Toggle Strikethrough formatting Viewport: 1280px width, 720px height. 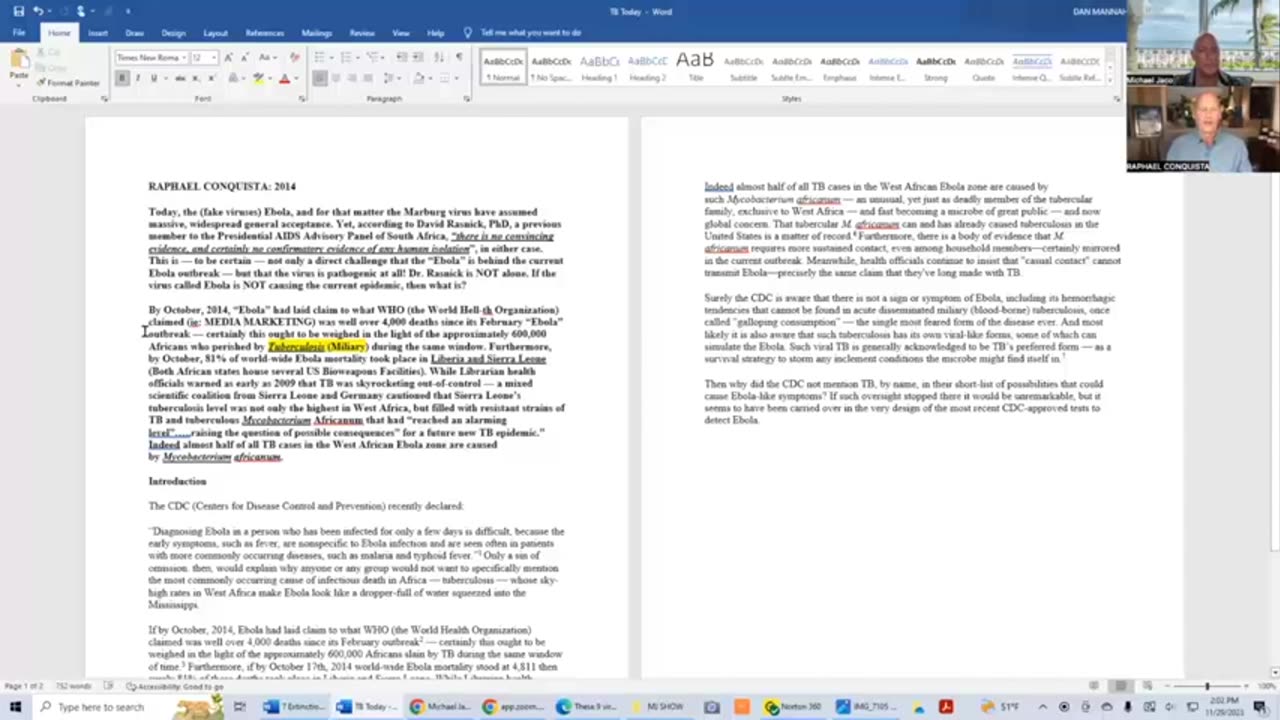pyautogui.click(x=180, y=78)
